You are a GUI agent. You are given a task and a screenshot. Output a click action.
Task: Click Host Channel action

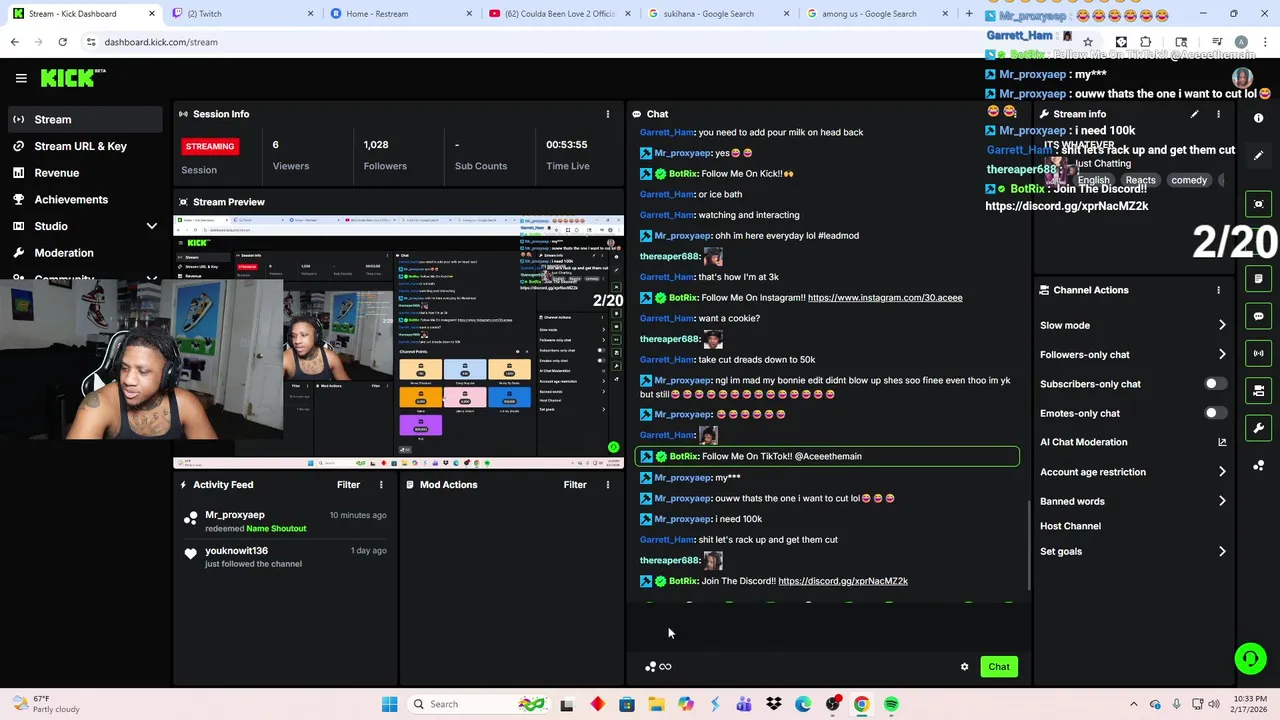(x=1070, y=526)
